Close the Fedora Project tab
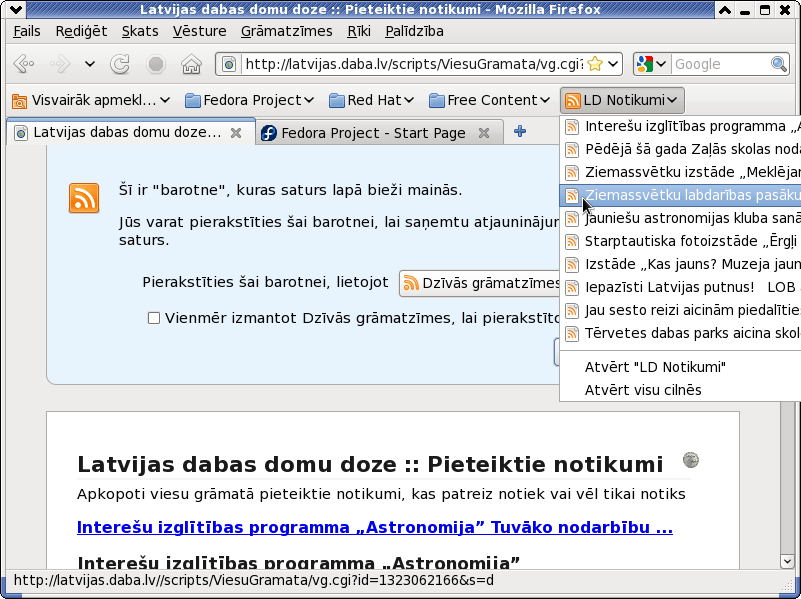Viewport: 801px width, 599px height. (483, 133)
